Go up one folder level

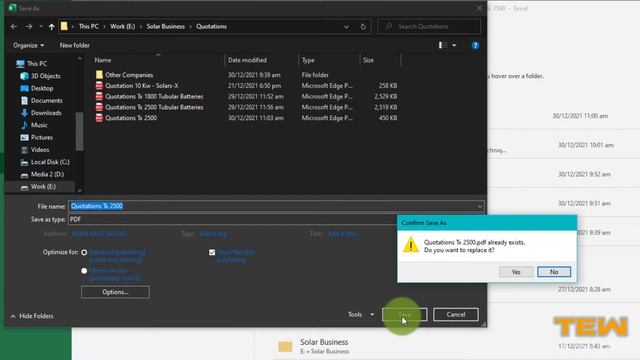[x=51, y=27]
